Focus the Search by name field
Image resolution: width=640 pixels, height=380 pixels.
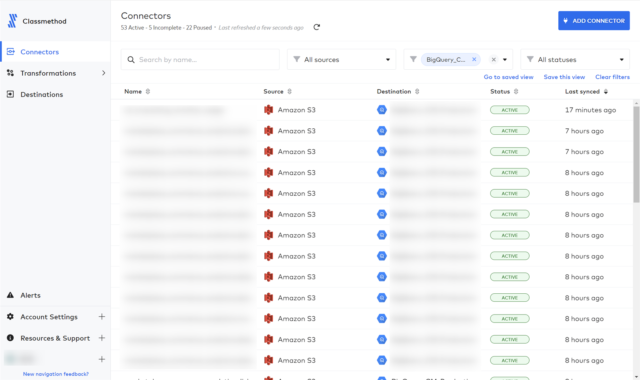(200, 60)
